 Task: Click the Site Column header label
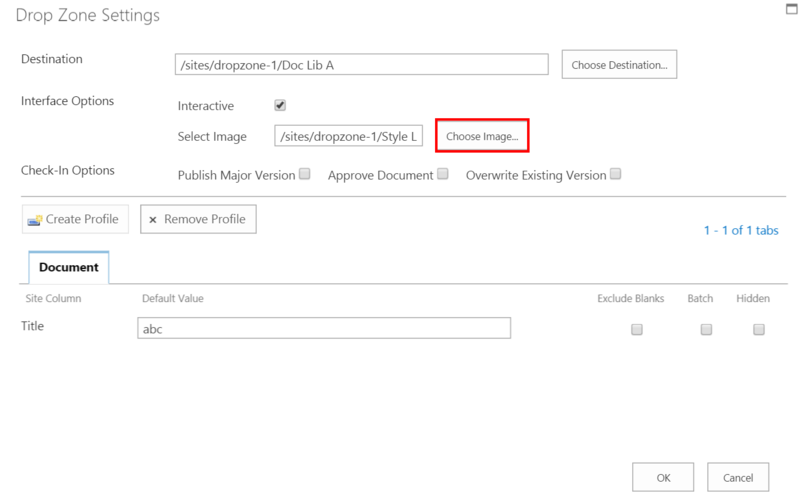[51, 298]
